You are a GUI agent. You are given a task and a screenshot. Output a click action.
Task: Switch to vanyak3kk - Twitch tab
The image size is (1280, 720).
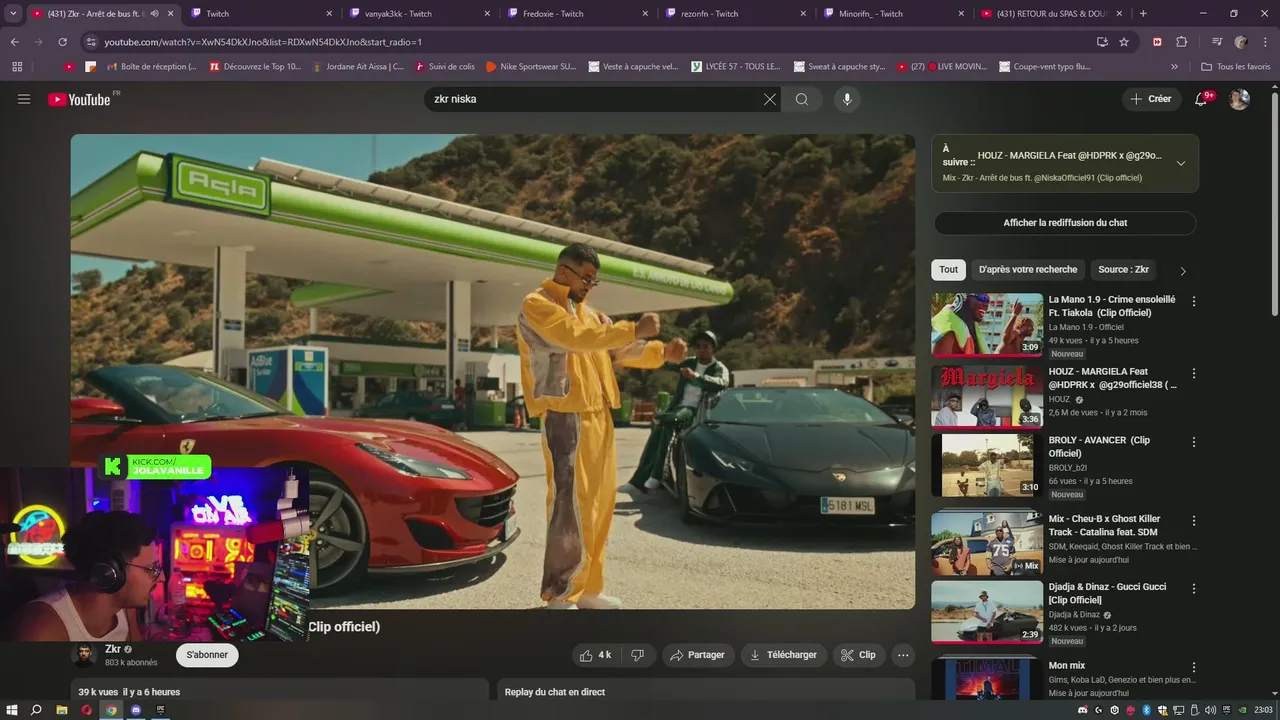[420, 13]
